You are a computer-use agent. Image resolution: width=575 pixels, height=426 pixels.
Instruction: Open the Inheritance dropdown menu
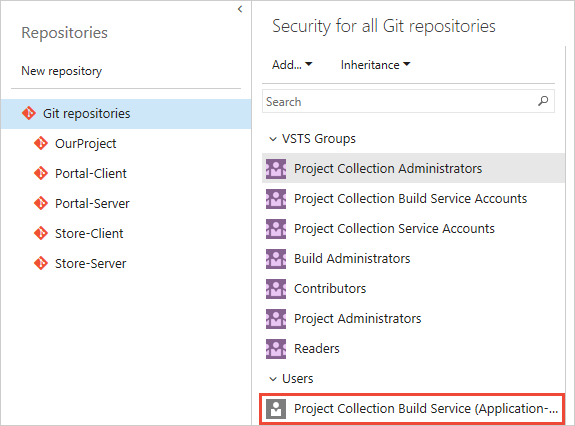tap(376, 65)
